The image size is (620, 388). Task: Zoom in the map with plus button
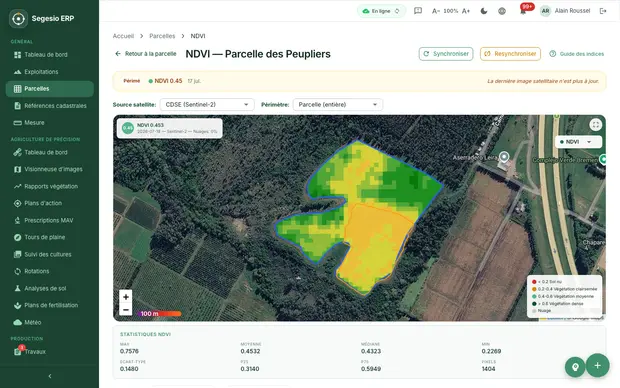(x=126, y=297)
